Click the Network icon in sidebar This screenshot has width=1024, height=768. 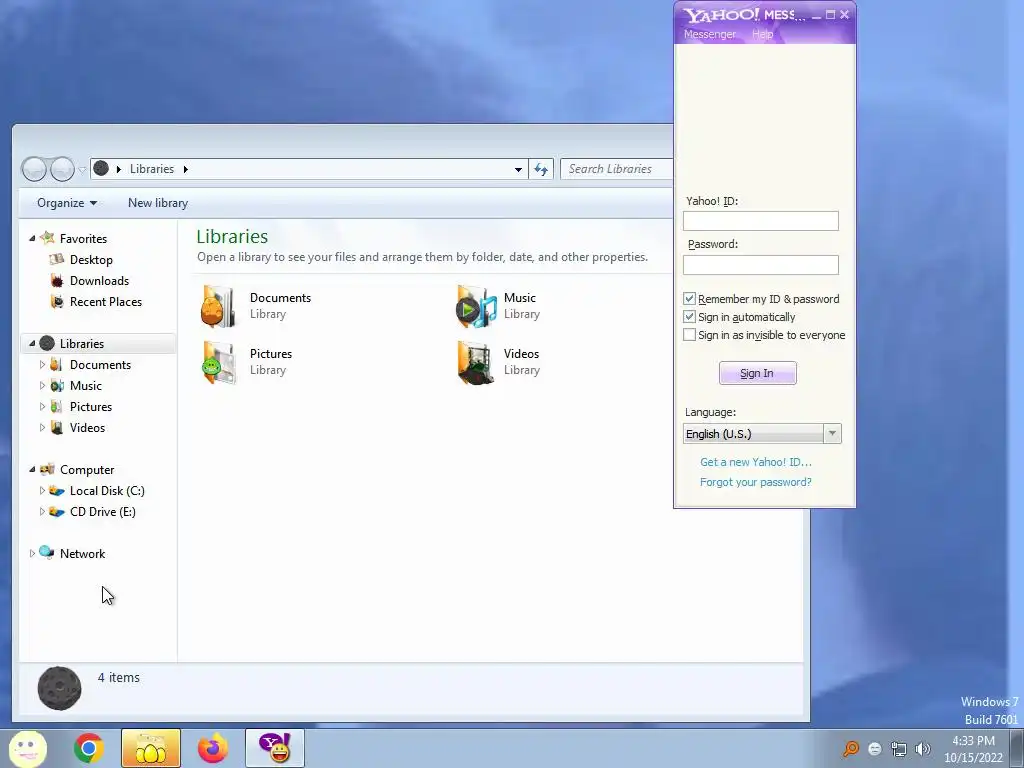coord(46,552)
